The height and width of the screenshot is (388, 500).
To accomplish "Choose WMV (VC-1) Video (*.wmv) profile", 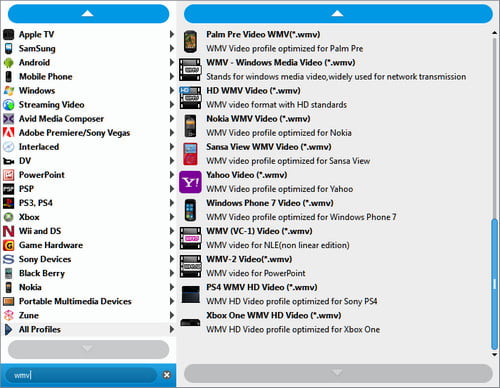I will [x=334, y=238].
